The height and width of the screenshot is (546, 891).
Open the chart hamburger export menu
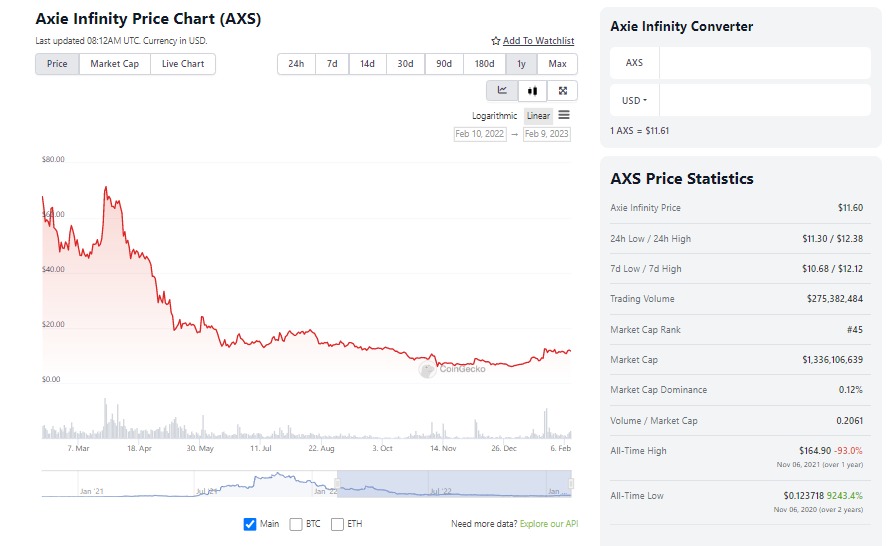pyautogui.click(x=564, y=115)
